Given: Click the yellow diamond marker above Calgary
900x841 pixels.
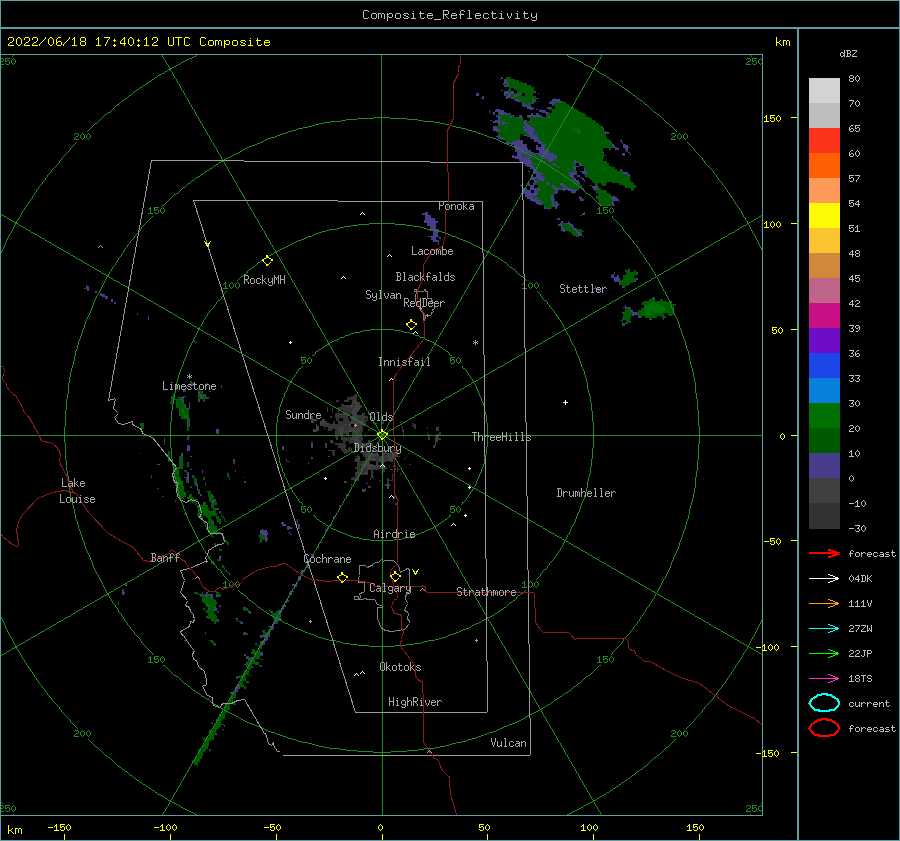Looking at the screenshot, I should [395, 576].
